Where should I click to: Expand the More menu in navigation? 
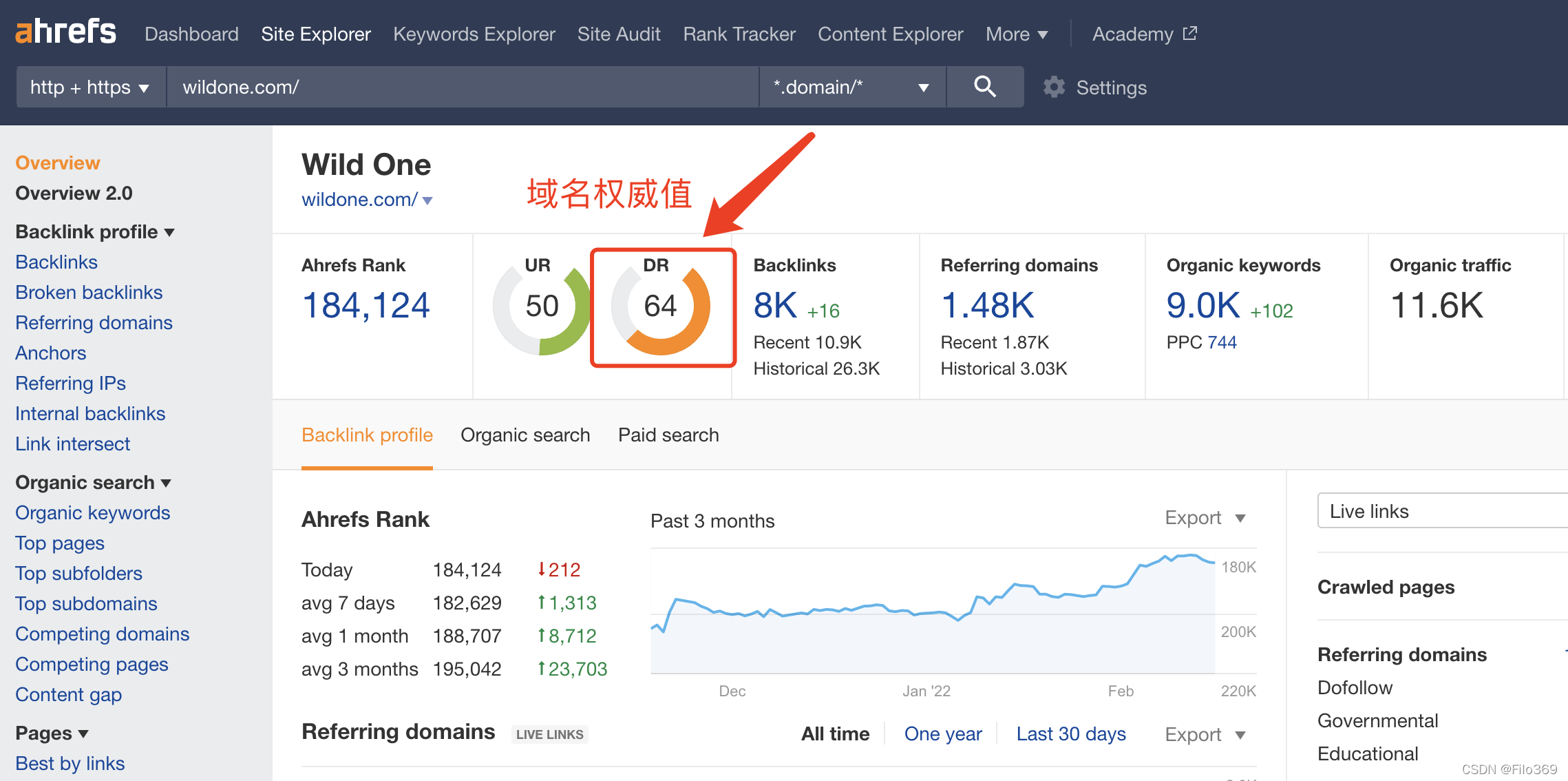(x=1017, y=34)
